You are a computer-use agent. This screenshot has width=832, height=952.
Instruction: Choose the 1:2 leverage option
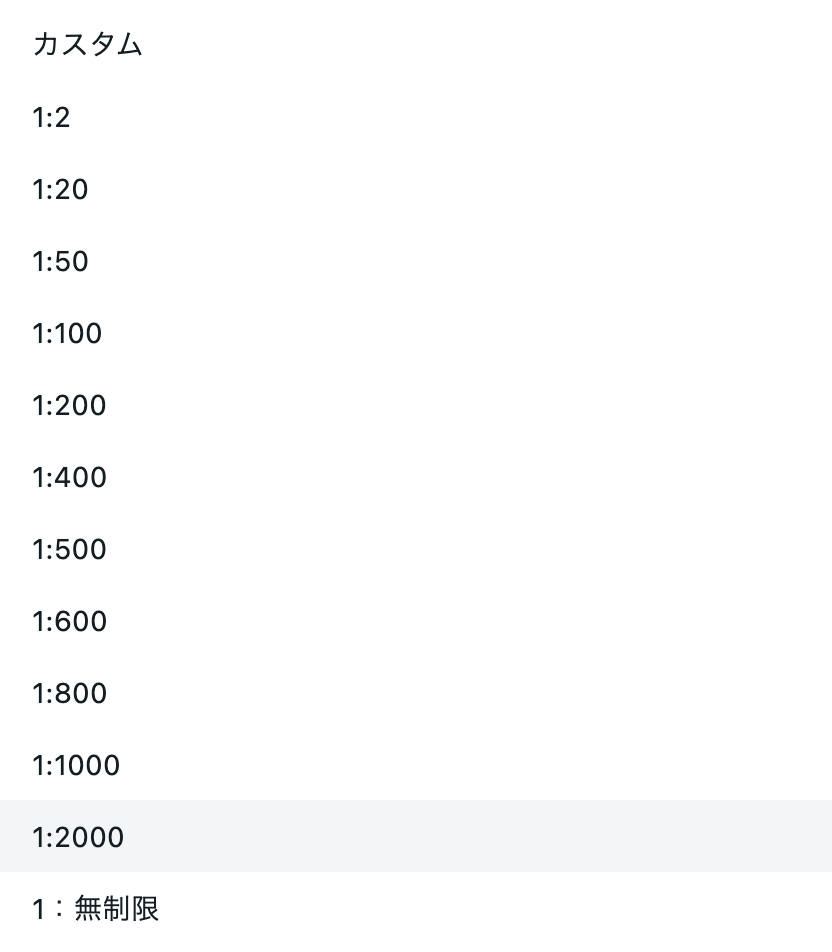pos(416,117)
